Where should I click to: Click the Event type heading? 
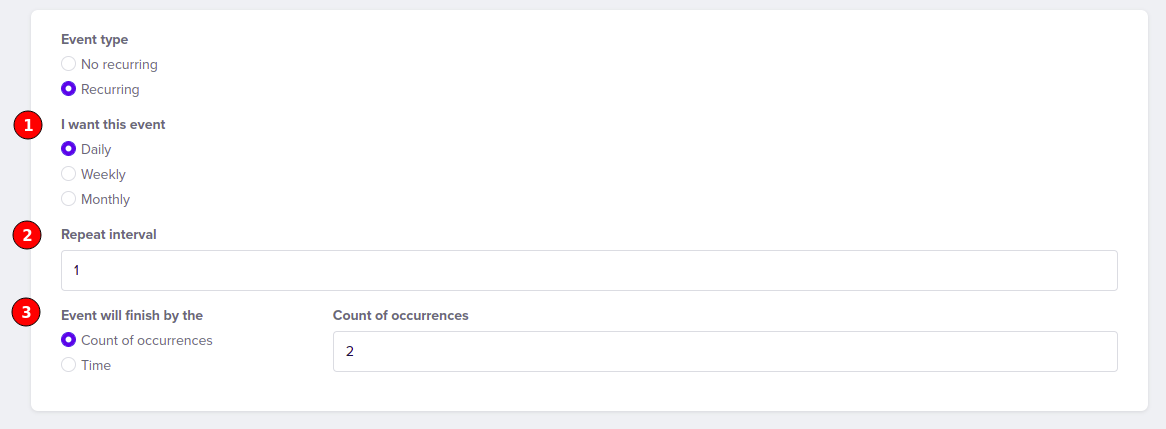(x=94, y=39)
